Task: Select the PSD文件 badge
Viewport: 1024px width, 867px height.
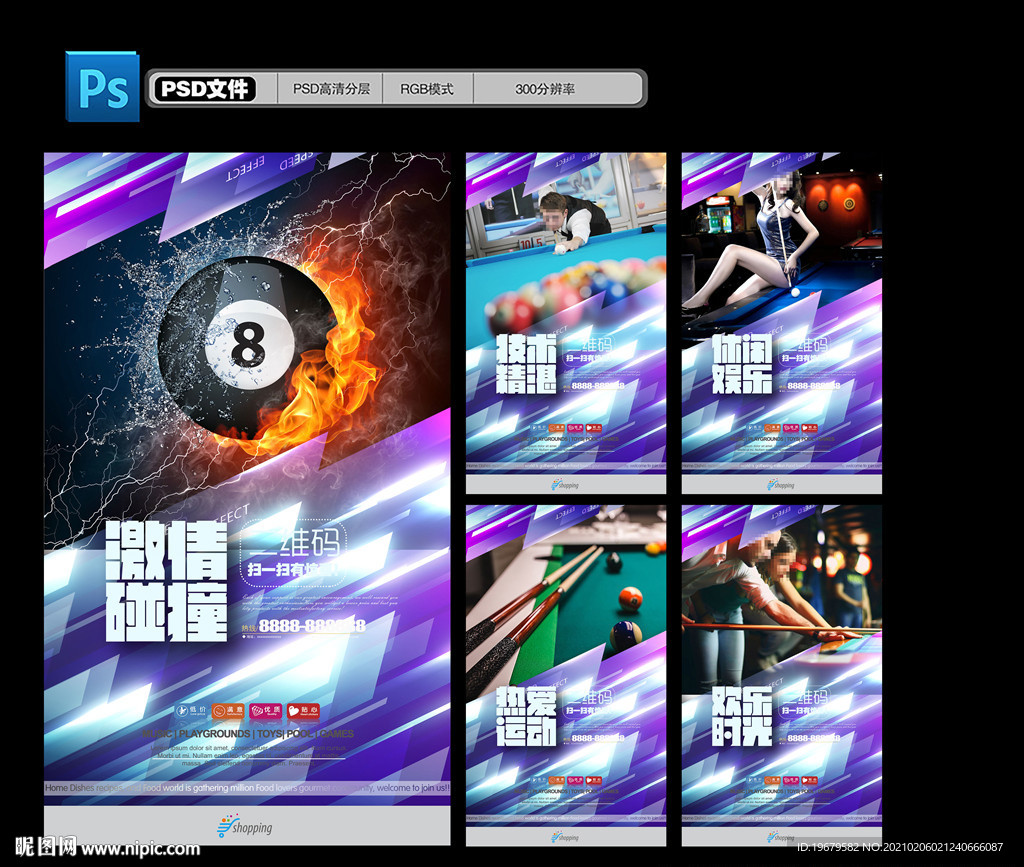Action: pos(203,89)
